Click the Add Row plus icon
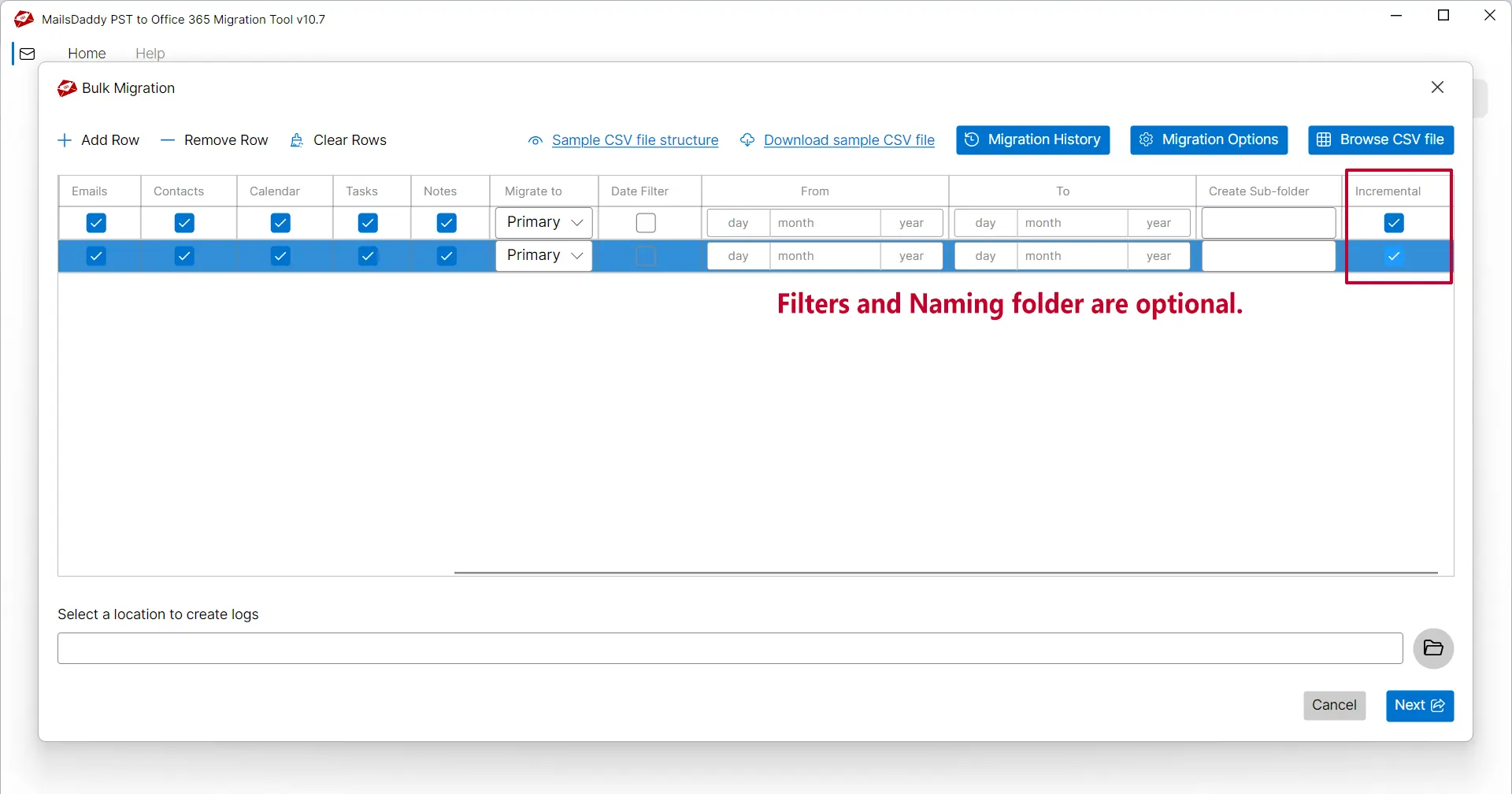1512x794 pixels. pyautogui.click(x=65, y=140)
